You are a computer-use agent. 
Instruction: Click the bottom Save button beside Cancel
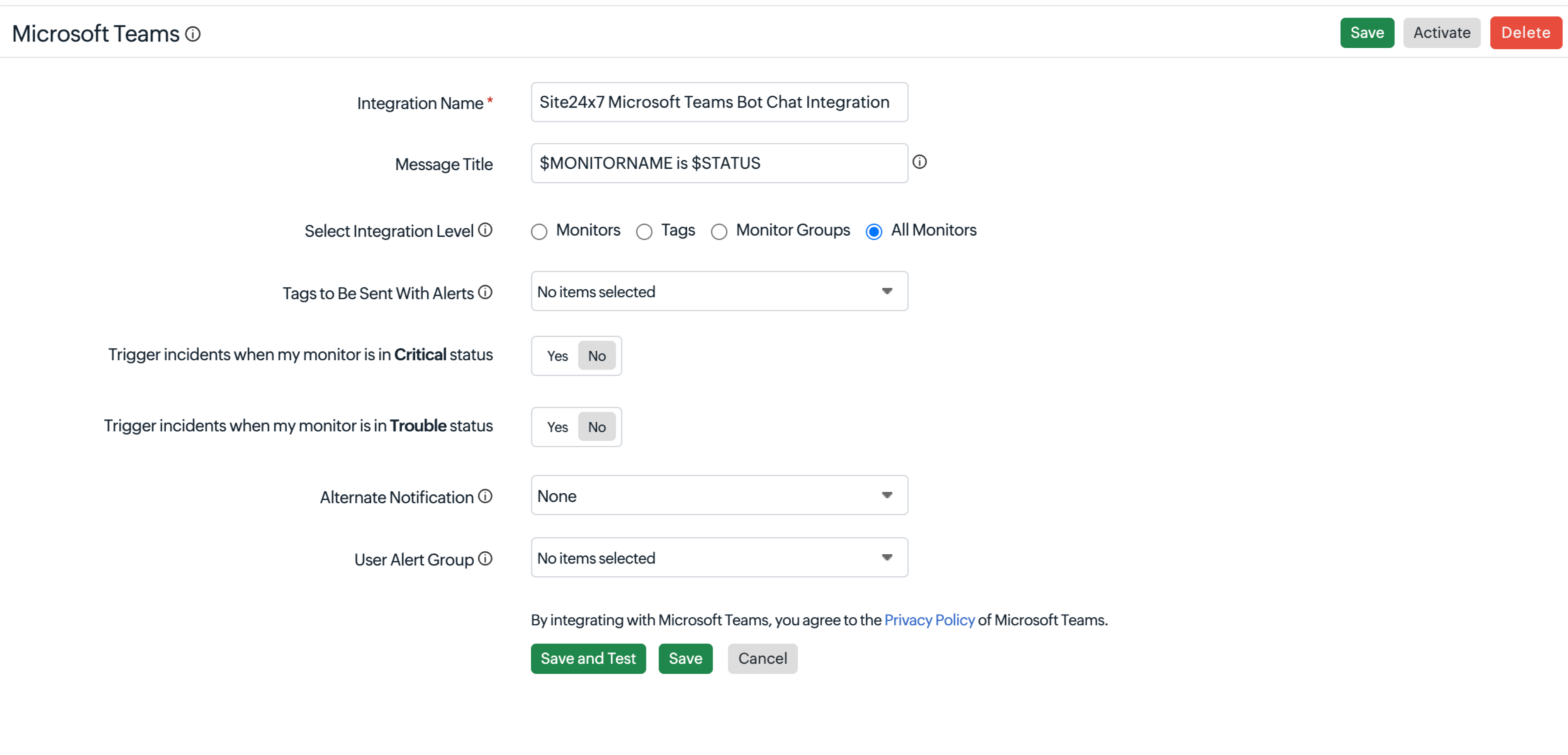[x=685, y=659]
